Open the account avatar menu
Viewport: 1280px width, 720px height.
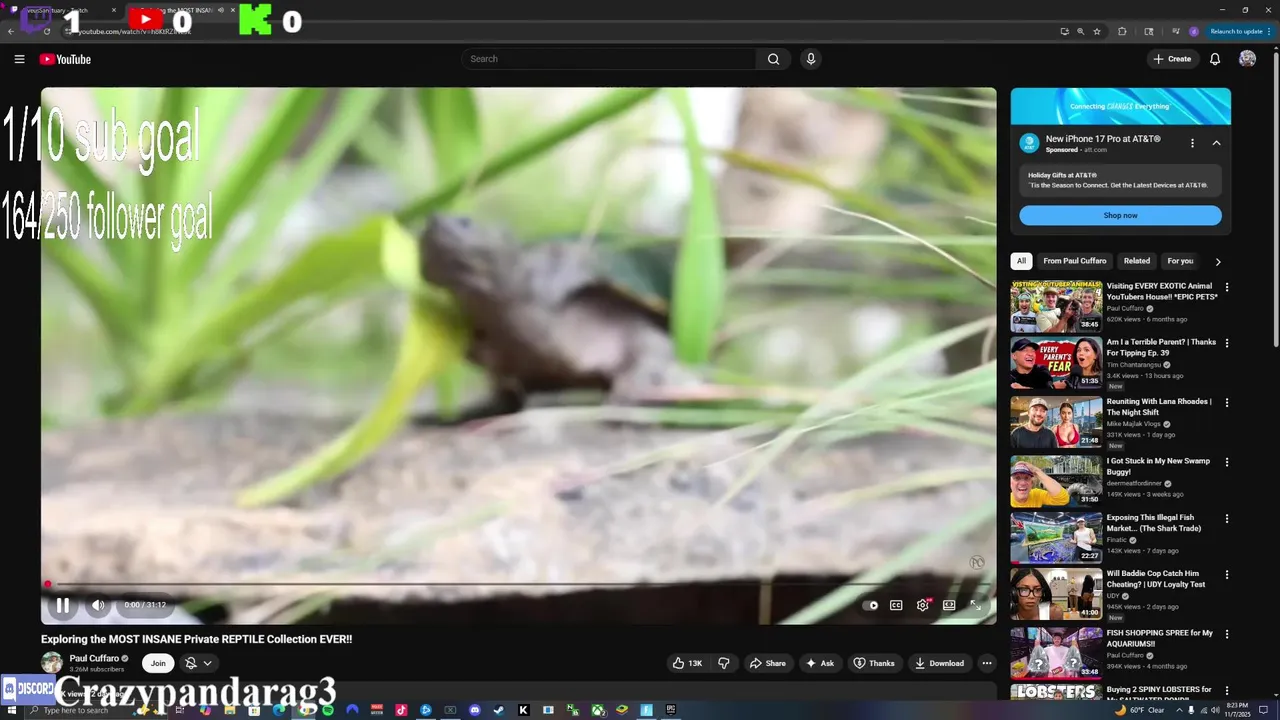point(1247,59)
